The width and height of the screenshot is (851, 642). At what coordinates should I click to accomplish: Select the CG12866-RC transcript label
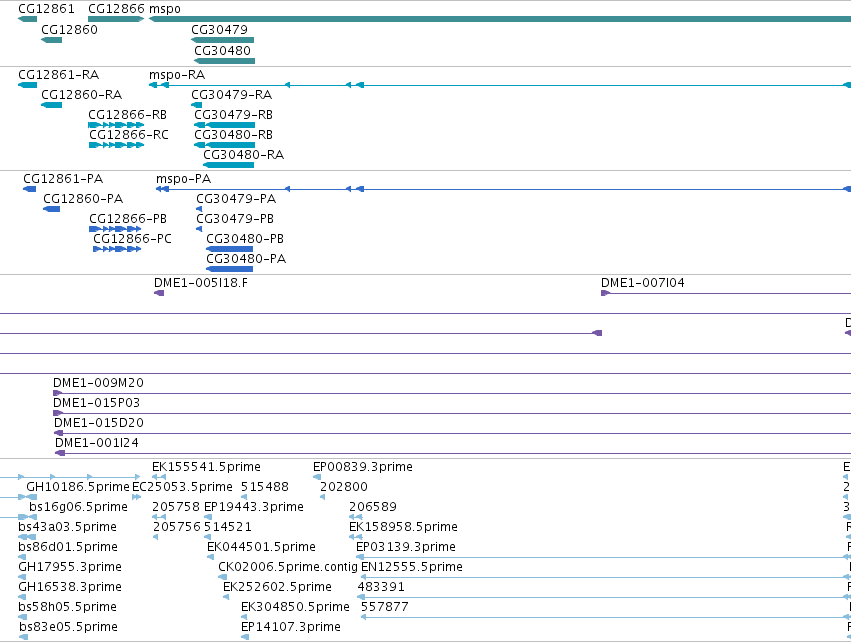(x=129, y=135)
